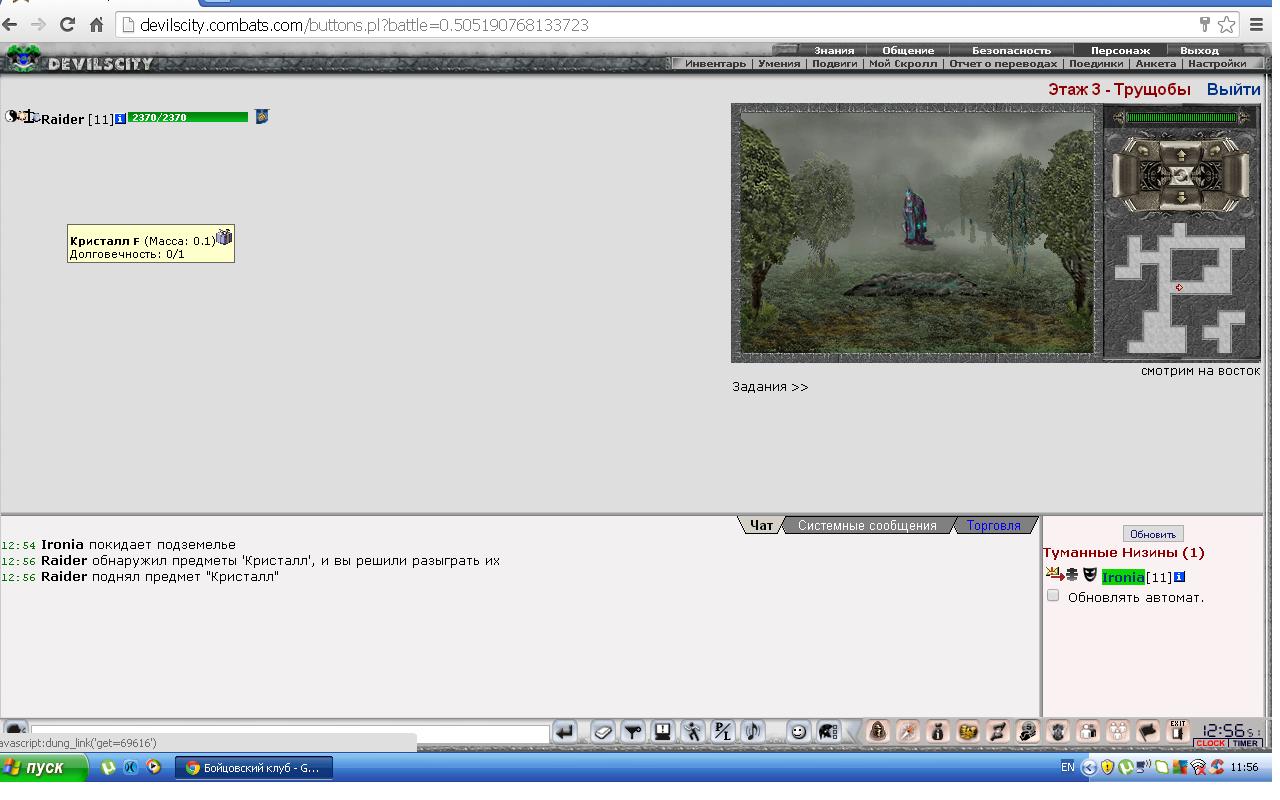Click the 'Выход' top menu item
The image size is (1280, 800).
1199,50
